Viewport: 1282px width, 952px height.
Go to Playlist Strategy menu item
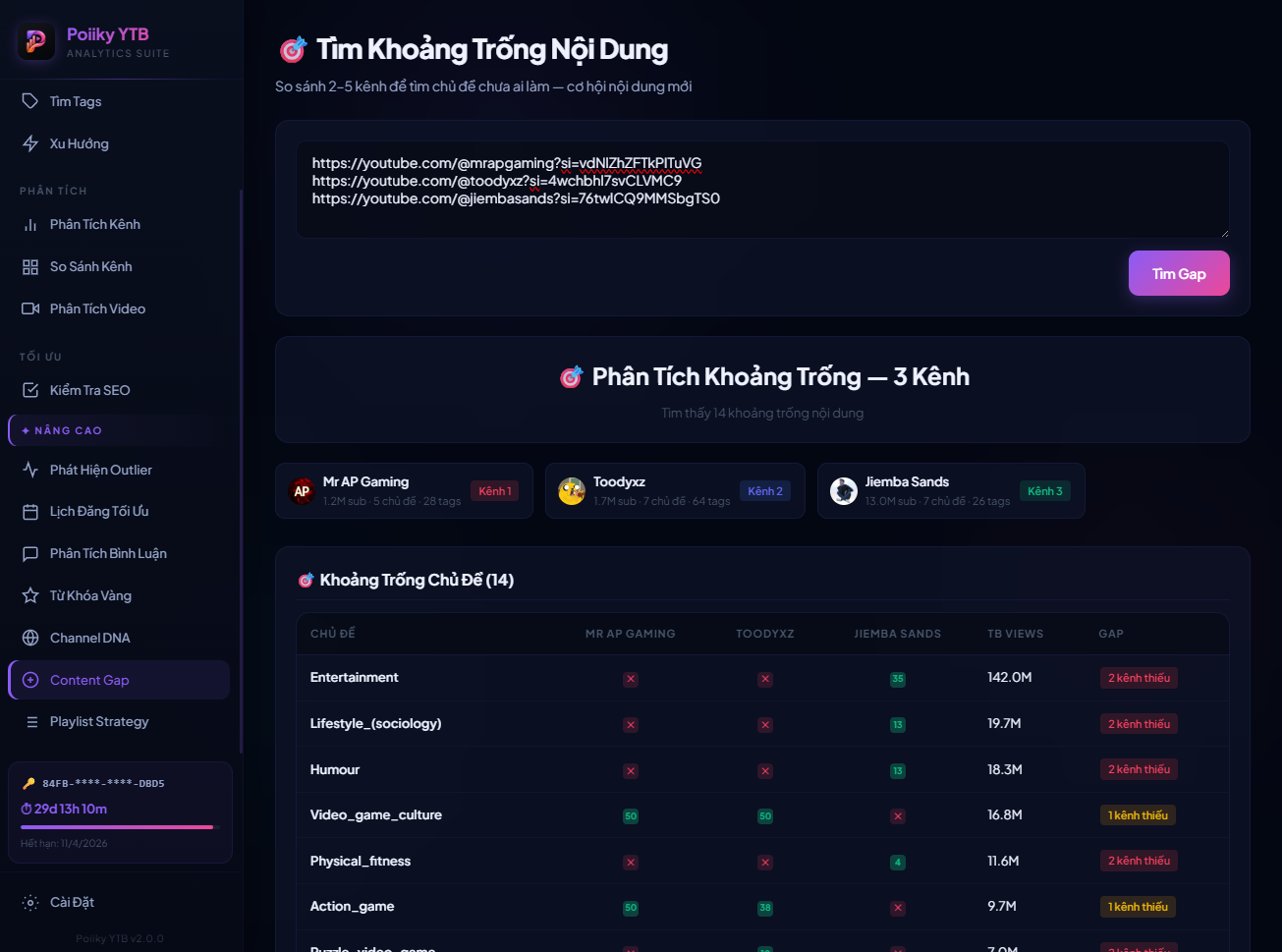click(x=99, y=721)
